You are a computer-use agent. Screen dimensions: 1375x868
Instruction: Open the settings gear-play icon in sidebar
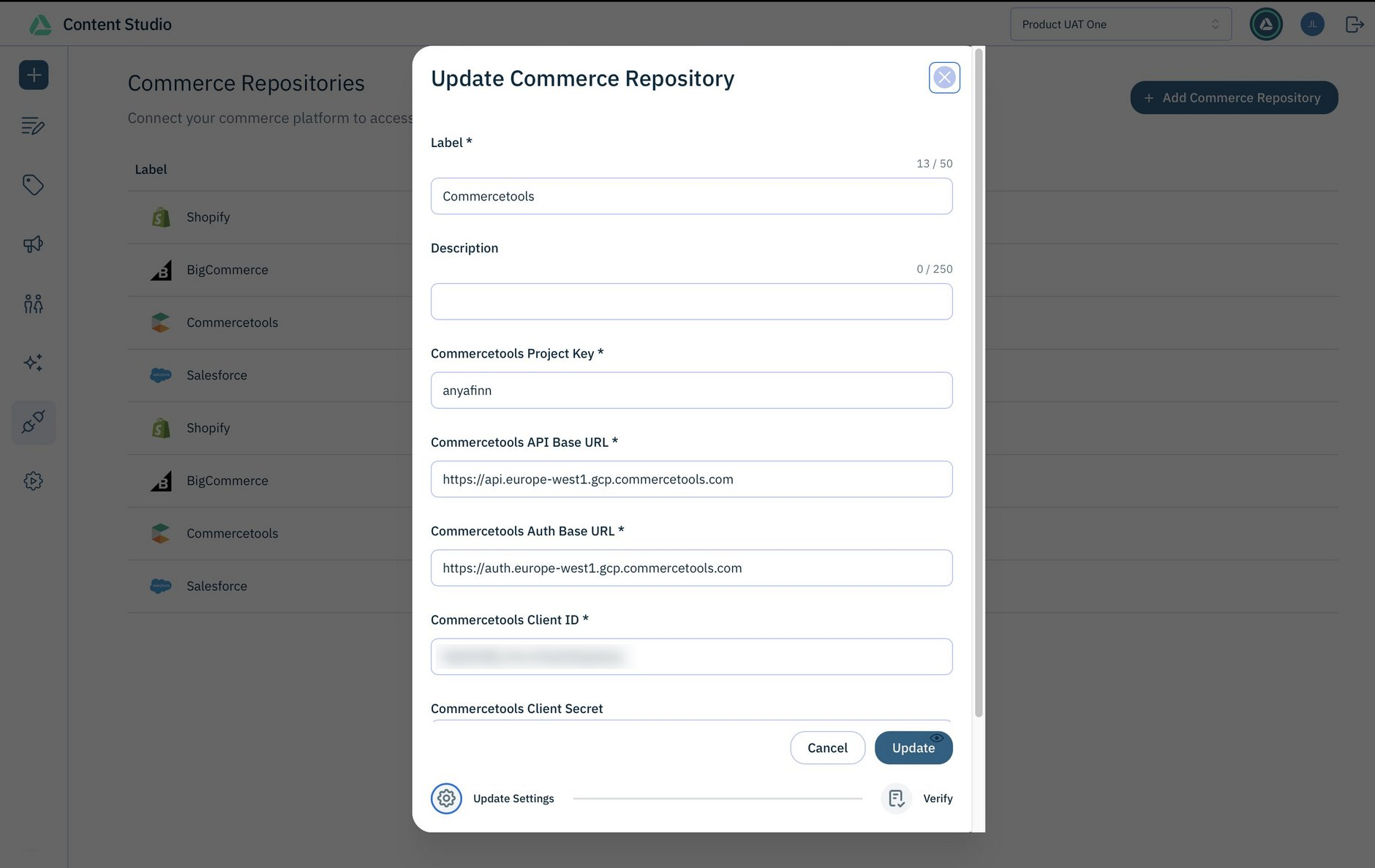point(33,481)
